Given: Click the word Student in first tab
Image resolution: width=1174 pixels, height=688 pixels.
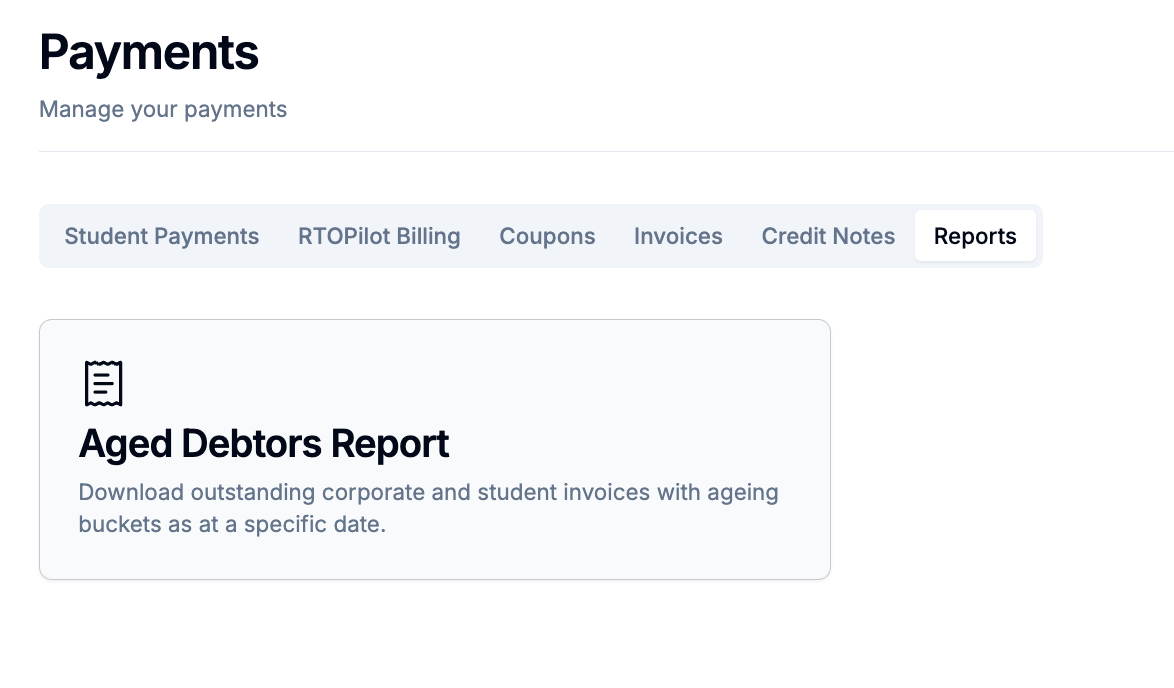Looking at the screenshot, I should pos(106,236).
